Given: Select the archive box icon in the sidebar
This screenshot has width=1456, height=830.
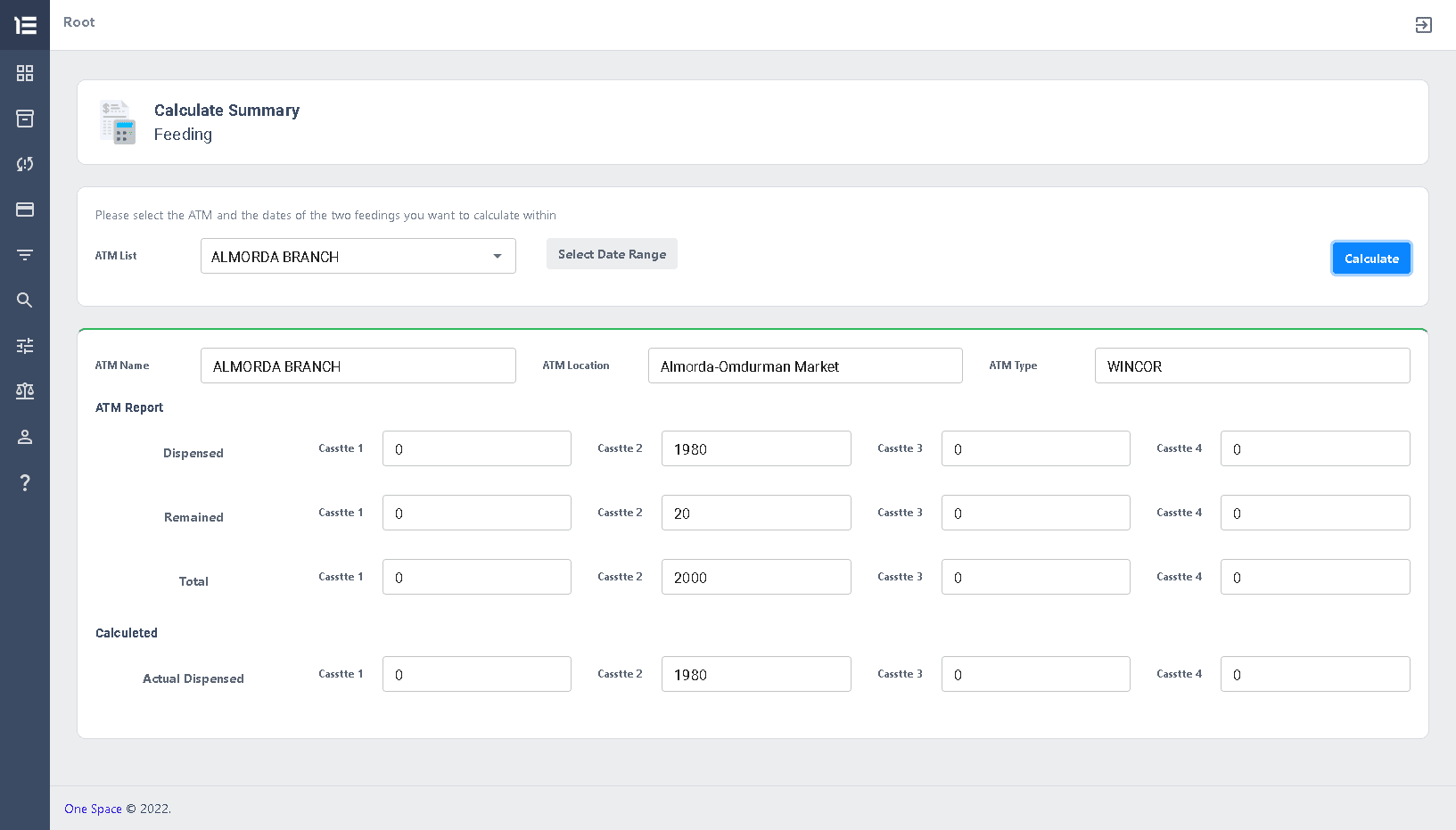Looking at the screenshot, I should click(24, 119).
